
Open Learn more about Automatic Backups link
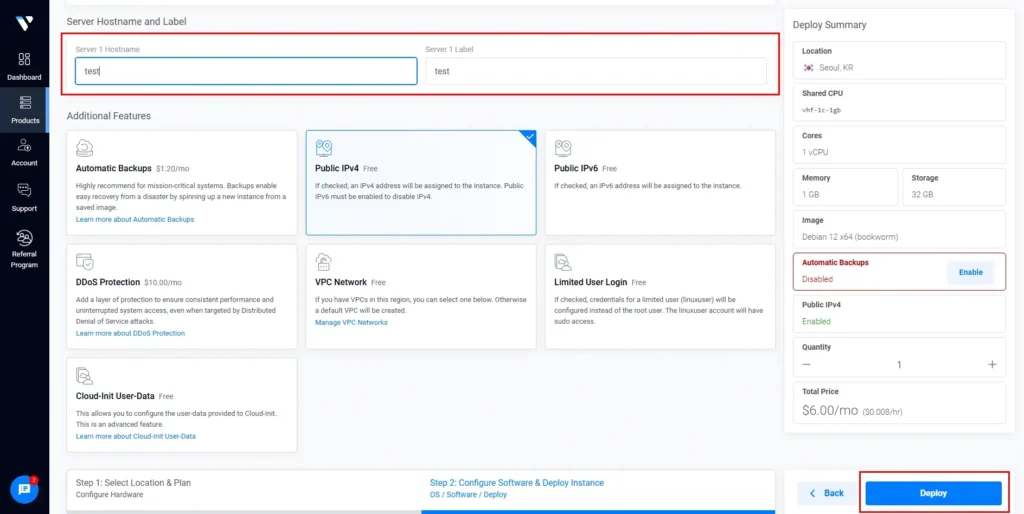(135, 219)
